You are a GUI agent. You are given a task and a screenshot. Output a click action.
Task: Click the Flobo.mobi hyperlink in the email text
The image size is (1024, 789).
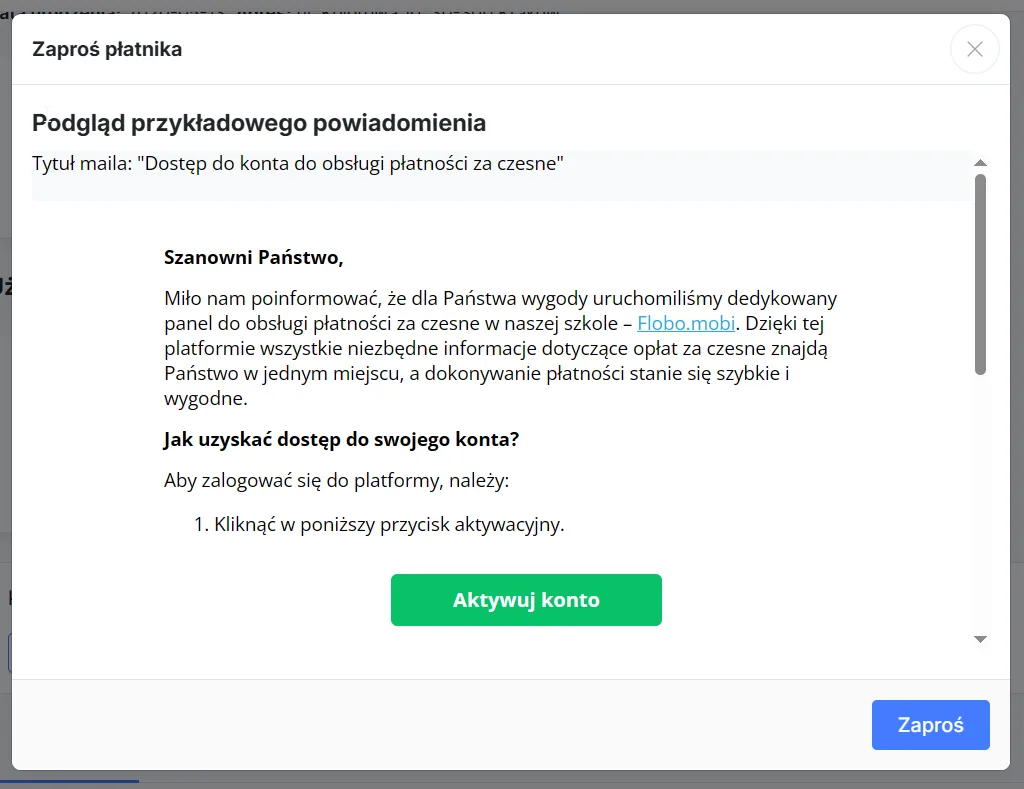click(x=686, y=322)
